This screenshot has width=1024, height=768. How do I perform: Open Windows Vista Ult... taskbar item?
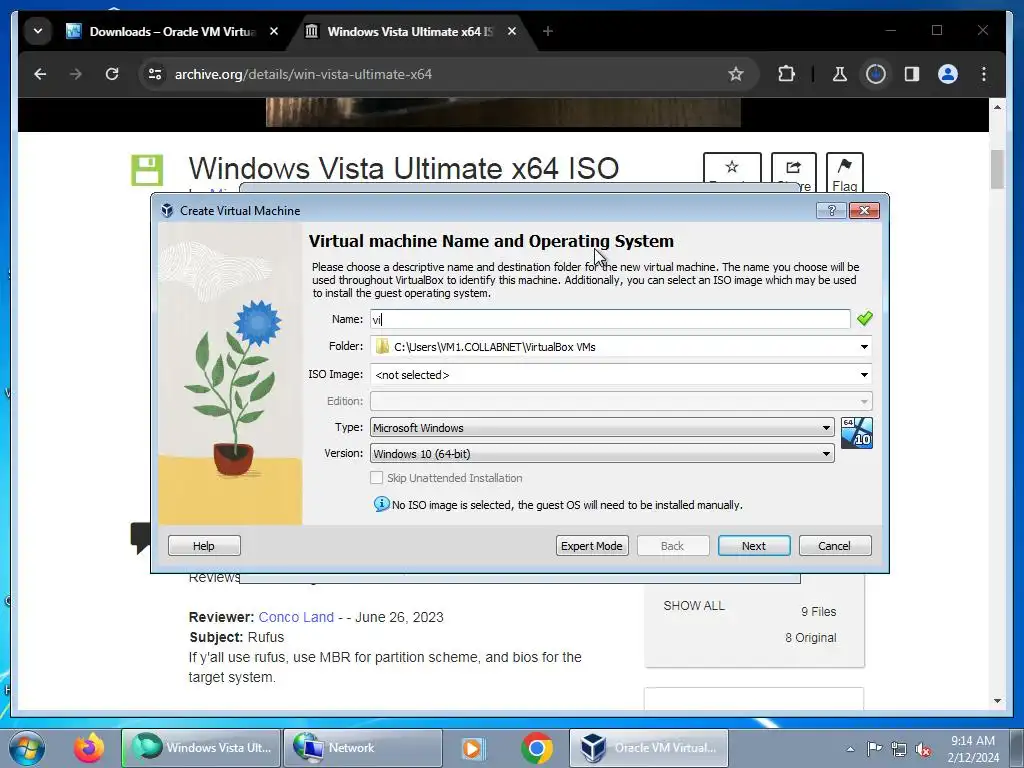coord(201,748)
